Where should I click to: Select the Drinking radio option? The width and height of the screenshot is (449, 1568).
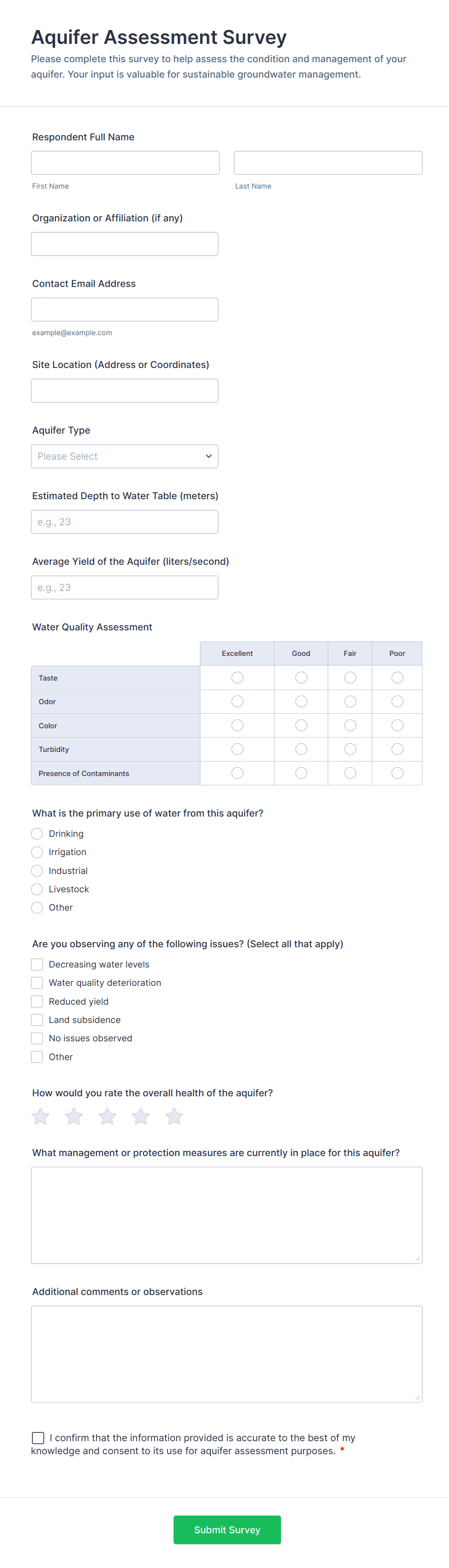[x=37, y=834]
